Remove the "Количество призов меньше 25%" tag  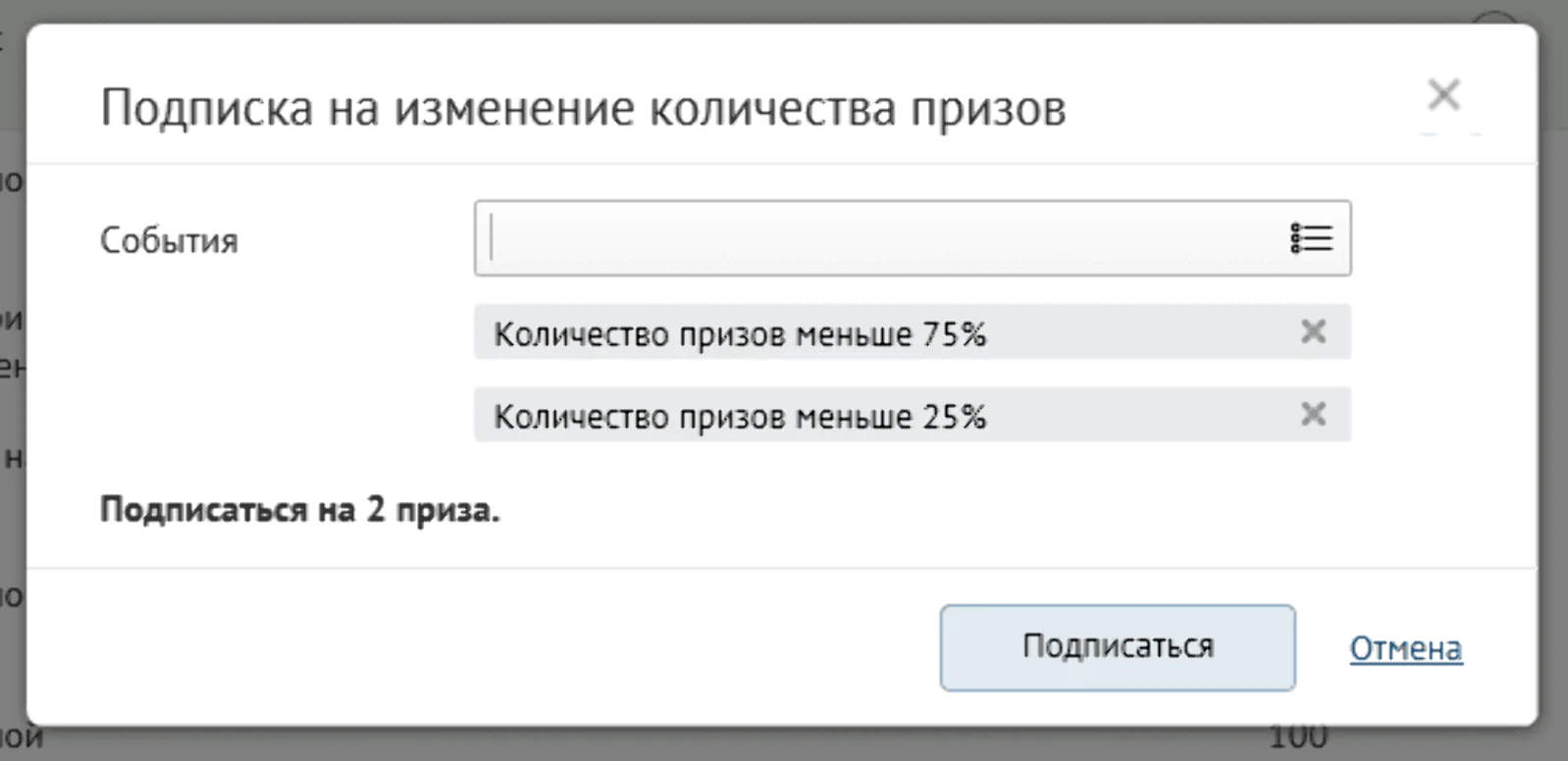(x=1313, y=415)
